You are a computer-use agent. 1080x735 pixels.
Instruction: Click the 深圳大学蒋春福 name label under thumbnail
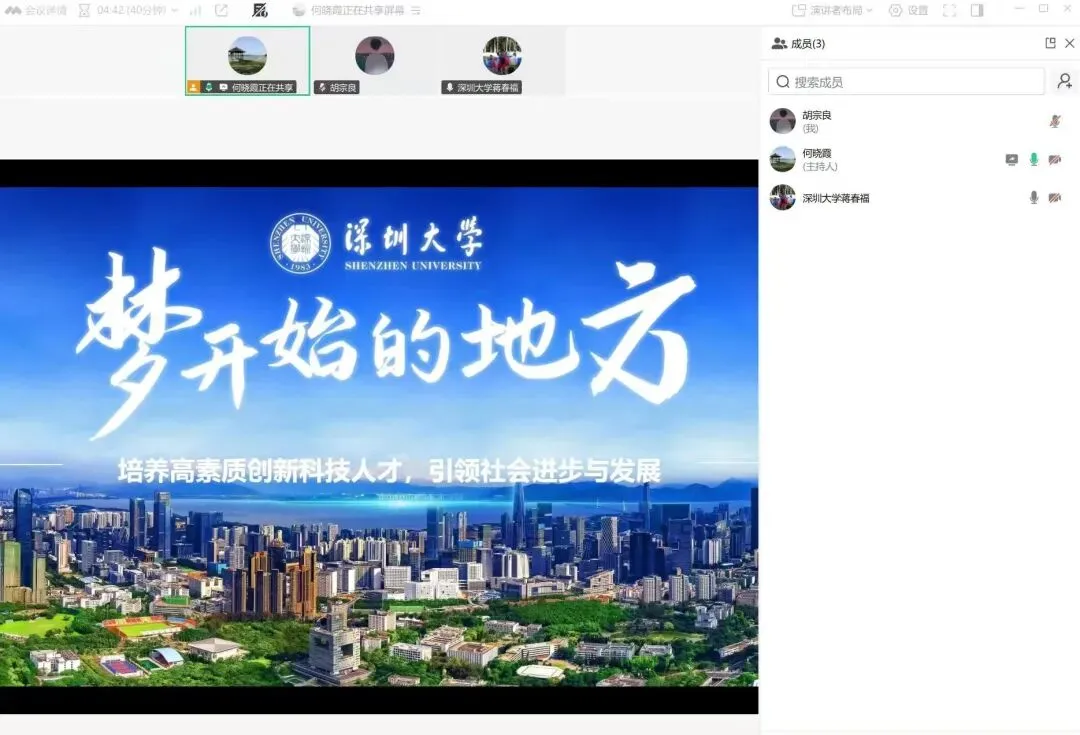pos(481,87)
